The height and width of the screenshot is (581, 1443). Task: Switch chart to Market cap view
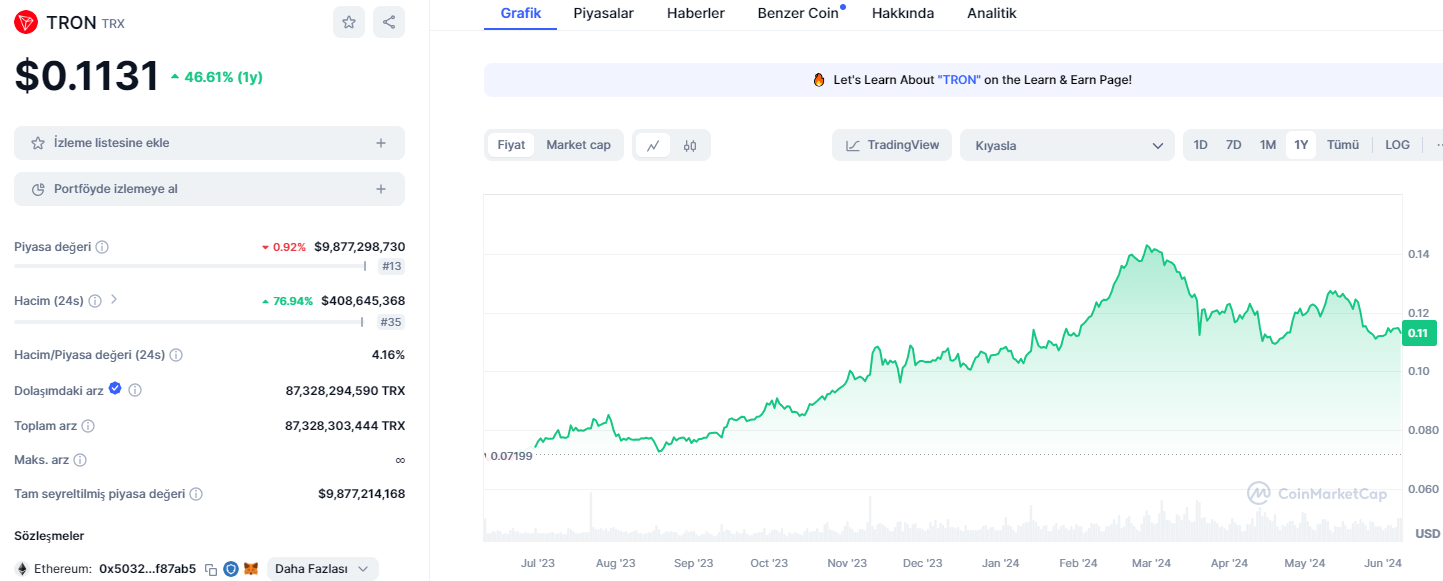pyautogui.click(x=578, y=144)
